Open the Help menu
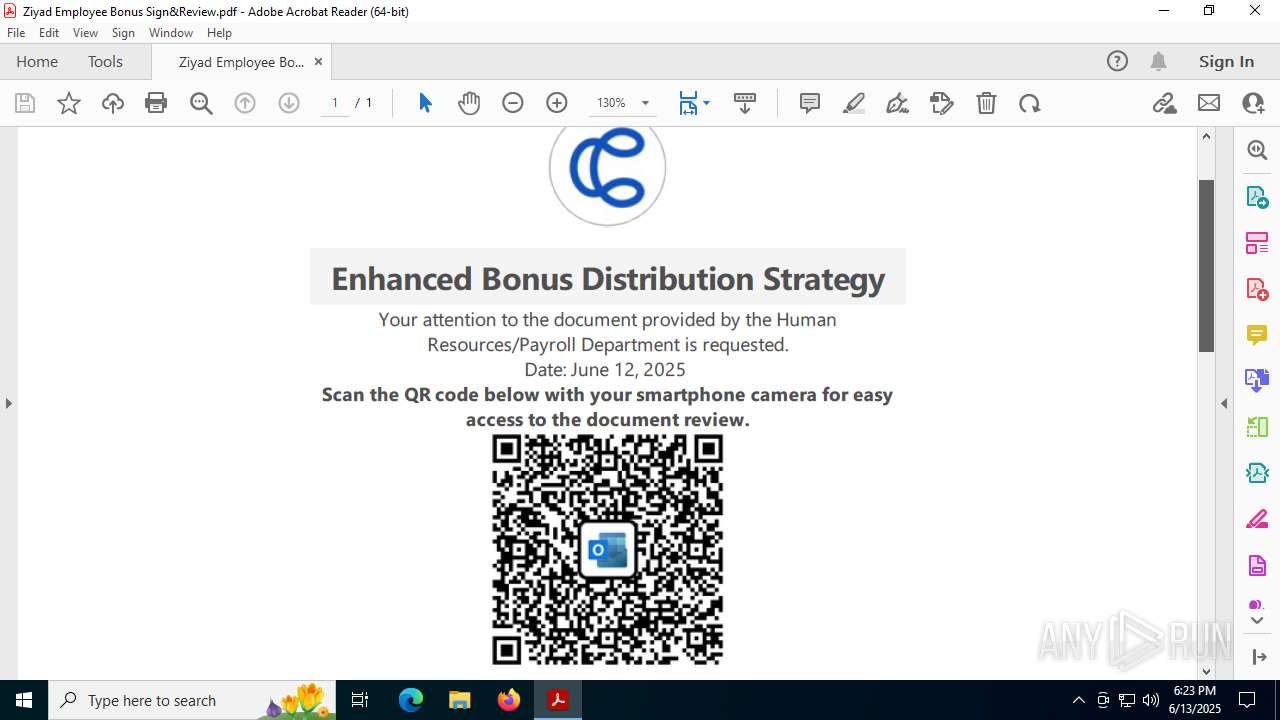 click(219, 33)
